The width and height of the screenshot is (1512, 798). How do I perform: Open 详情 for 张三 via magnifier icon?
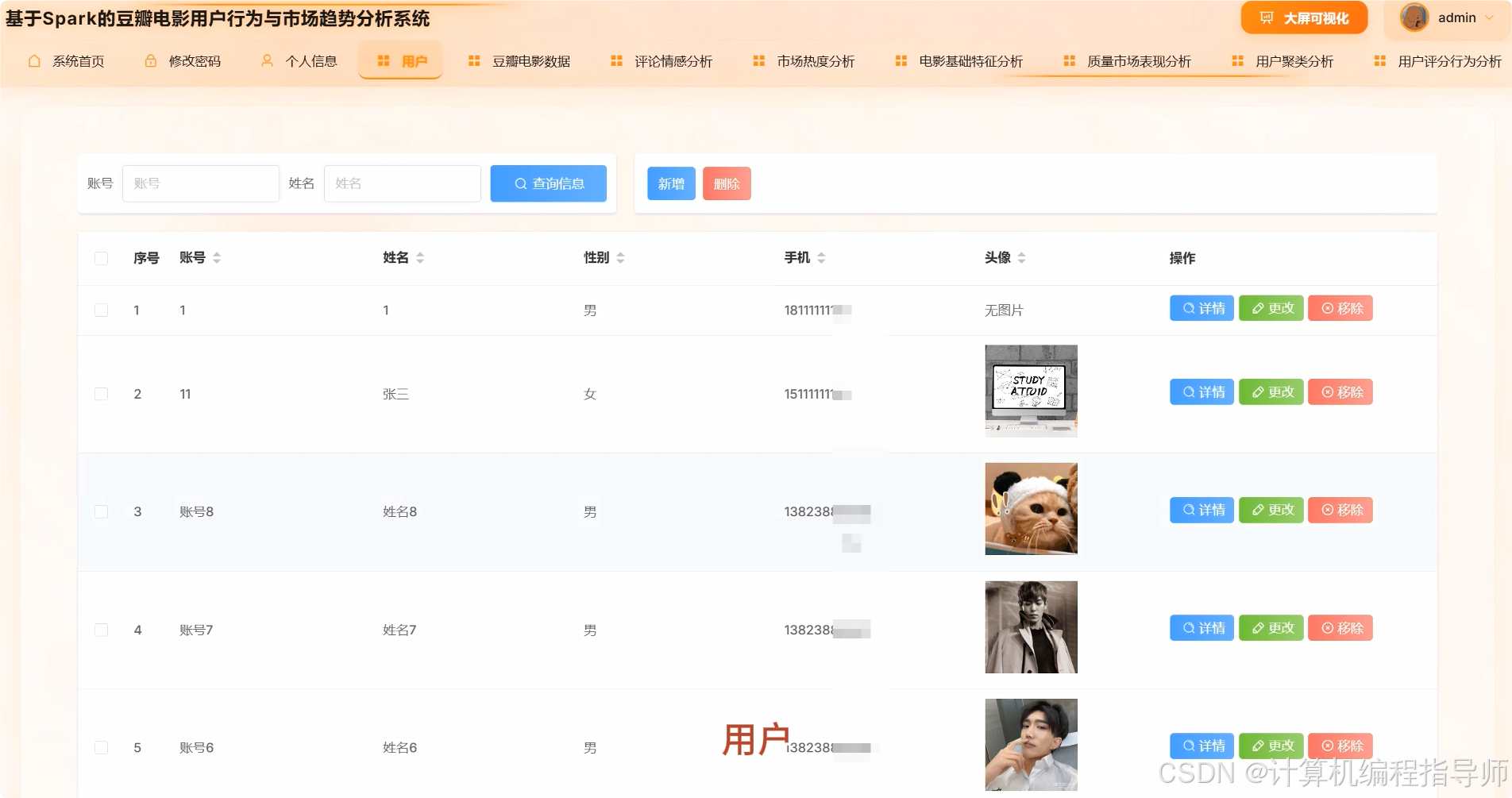[x=1187, y=391]
